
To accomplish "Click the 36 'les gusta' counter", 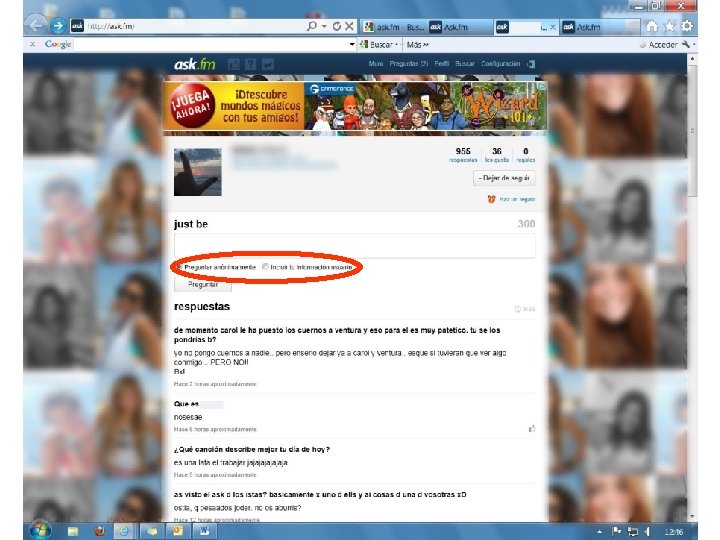I will pos(497,155).
